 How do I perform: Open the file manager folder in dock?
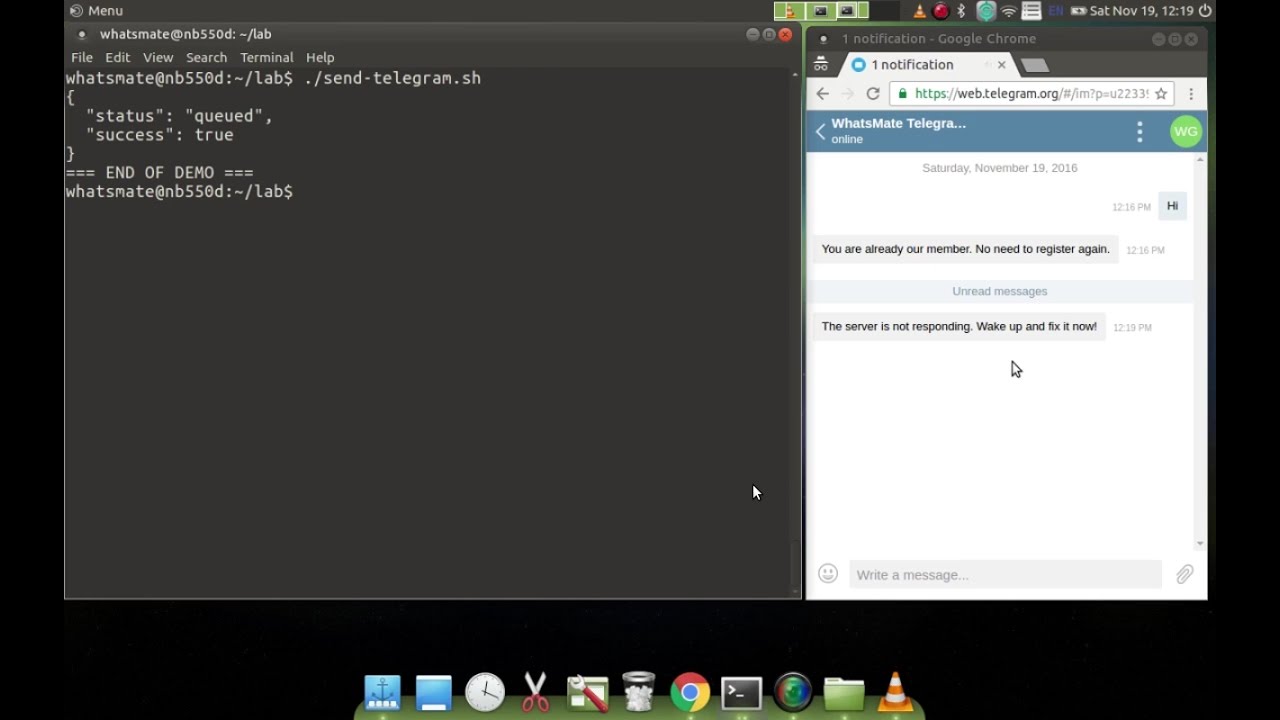844,693
